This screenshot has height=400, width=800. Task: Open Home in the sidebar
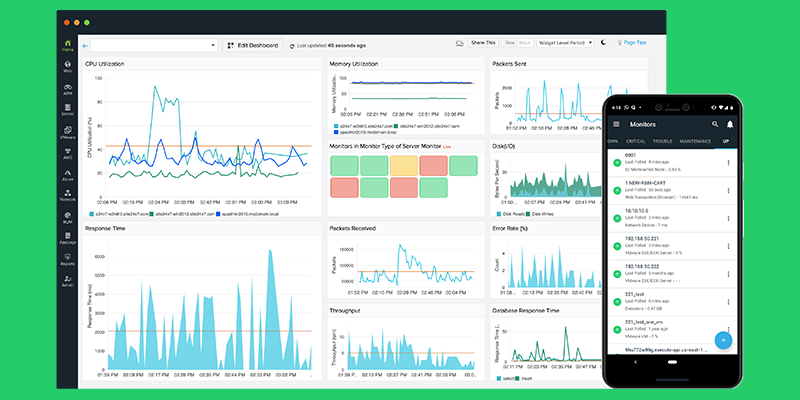tap(67, 46)
